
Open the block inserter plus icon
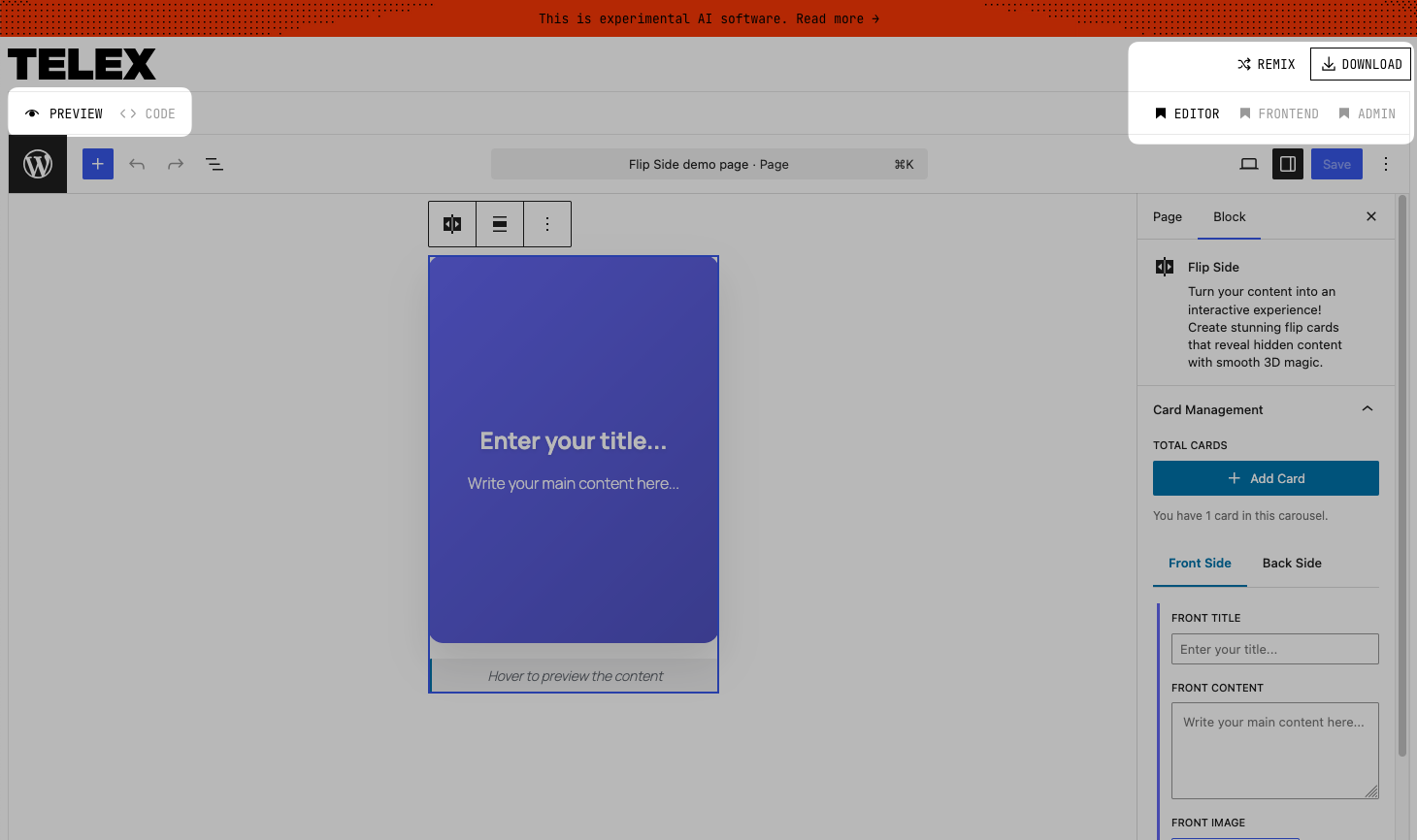click(x=97, y=163)
